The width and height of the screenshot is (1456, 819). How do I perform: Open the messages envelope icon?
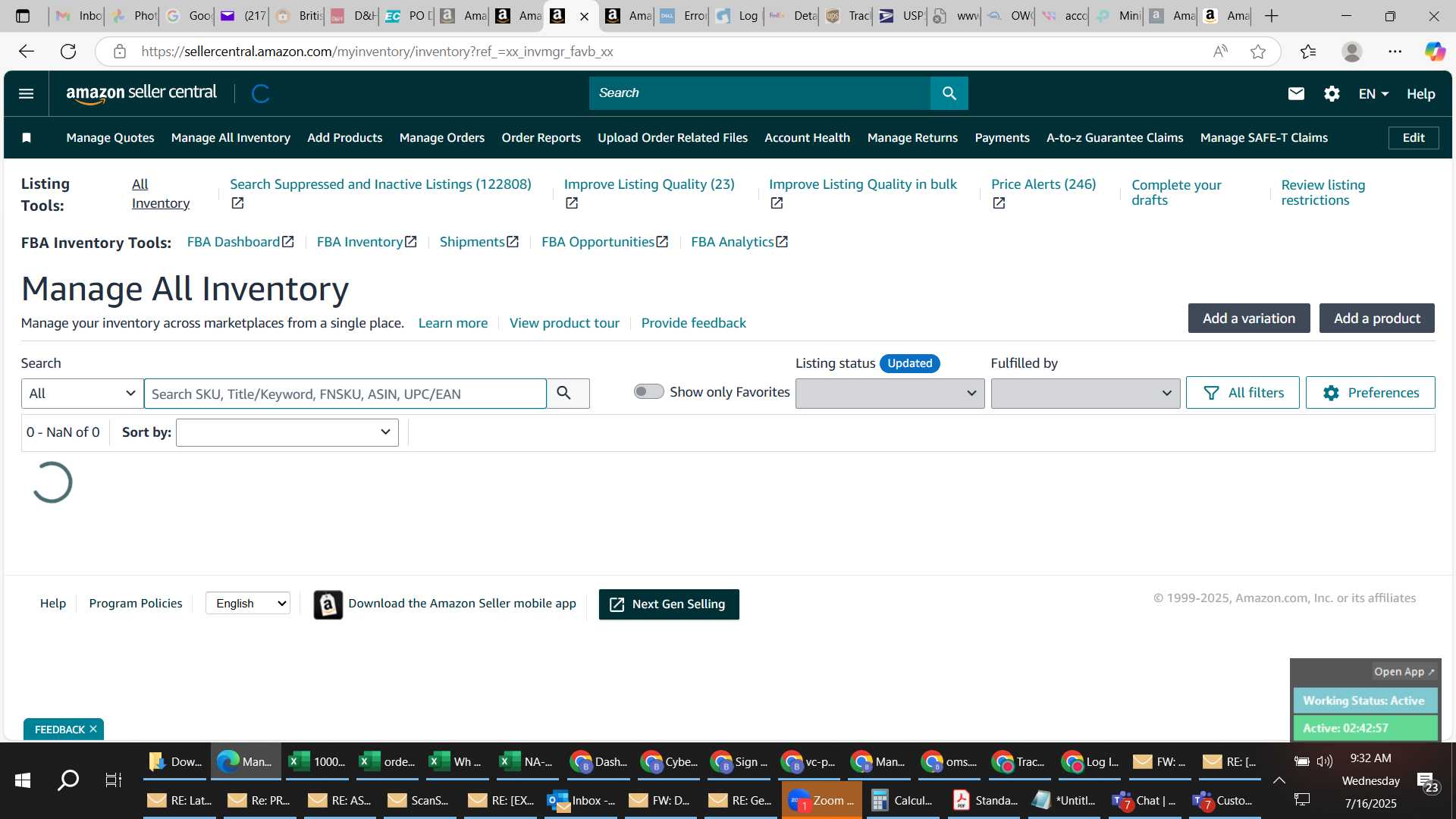1296,93
